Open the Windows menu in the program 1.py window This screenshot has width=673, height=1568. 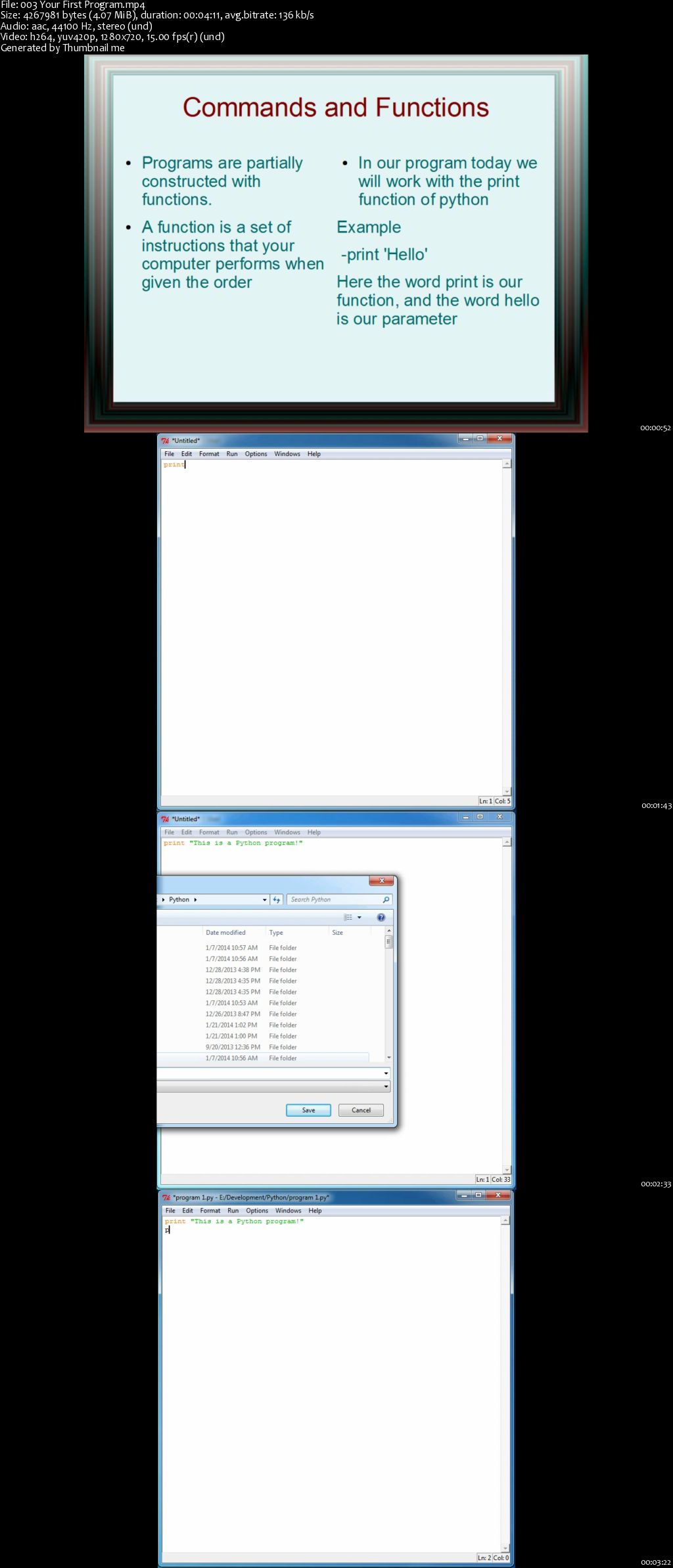click(x=288, y=1210)
